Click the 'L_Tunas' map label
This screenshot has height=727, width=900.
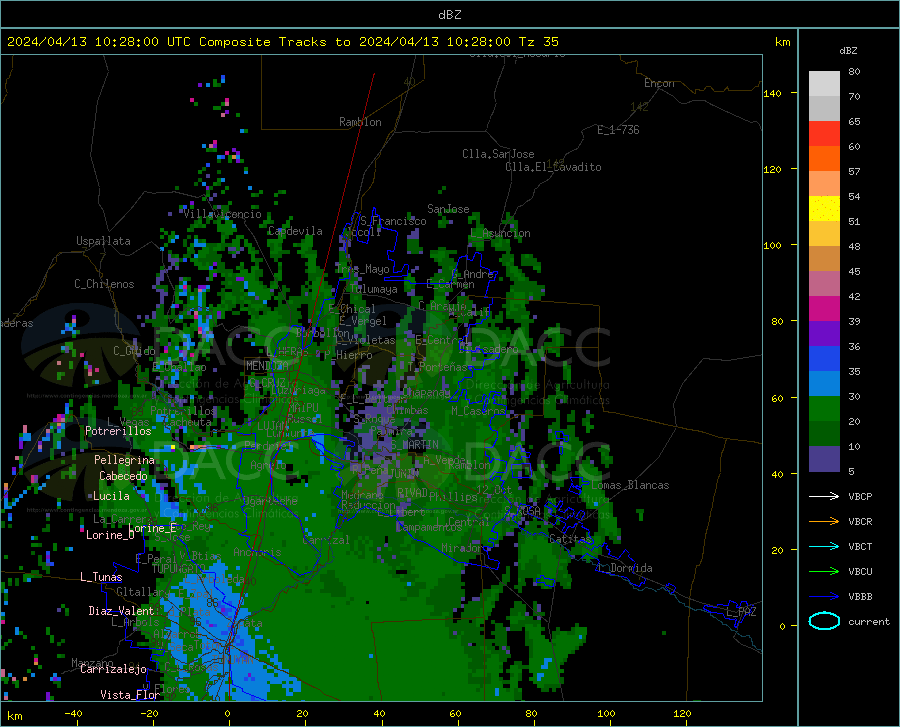(x=101, y=577)
